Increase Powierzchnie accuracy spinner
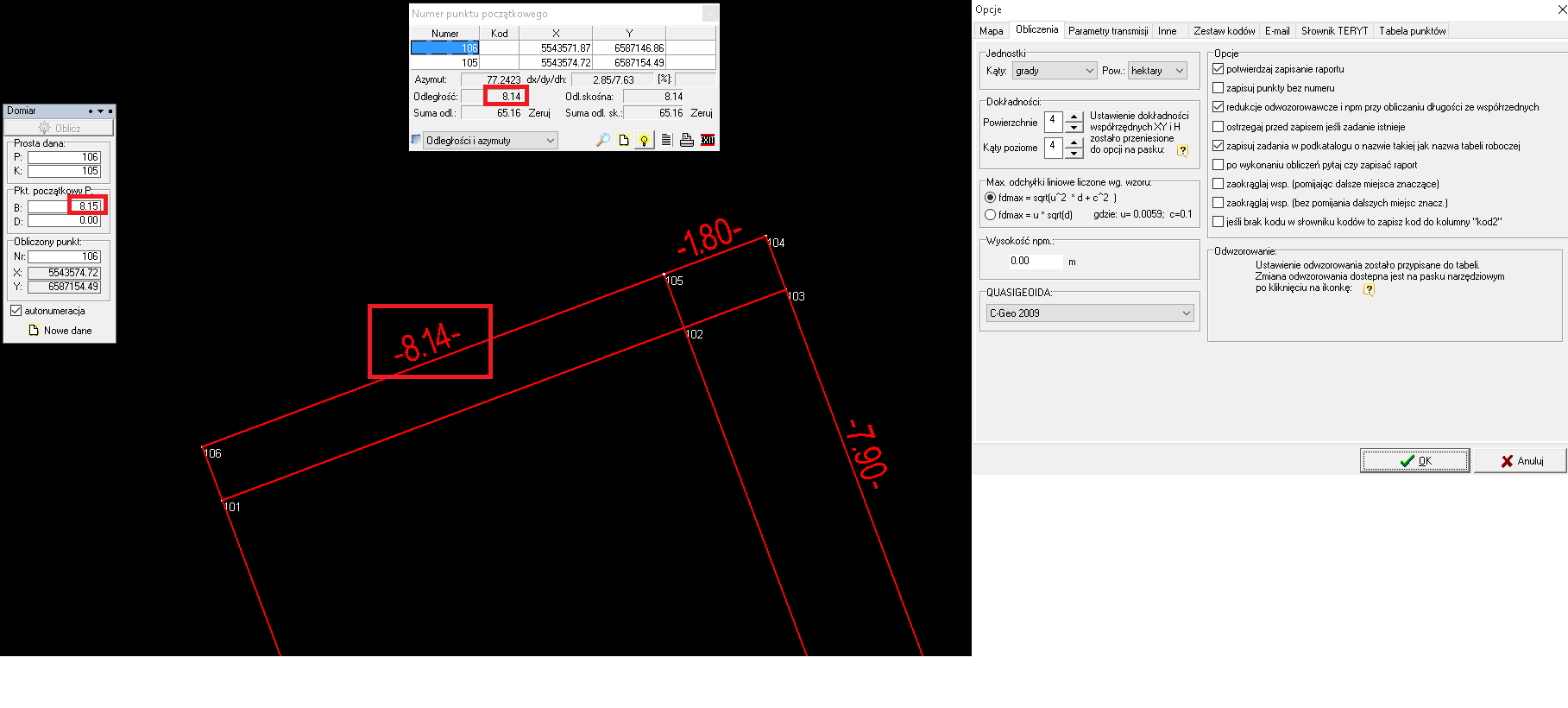This screenshot has height=708, width=1568. (1074, 117)
